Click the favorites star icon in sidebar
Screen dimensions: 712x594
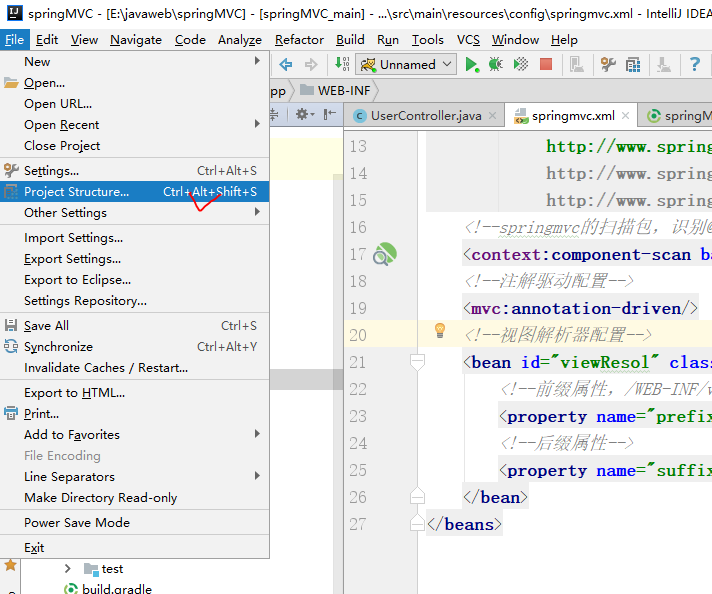[10, 565]
